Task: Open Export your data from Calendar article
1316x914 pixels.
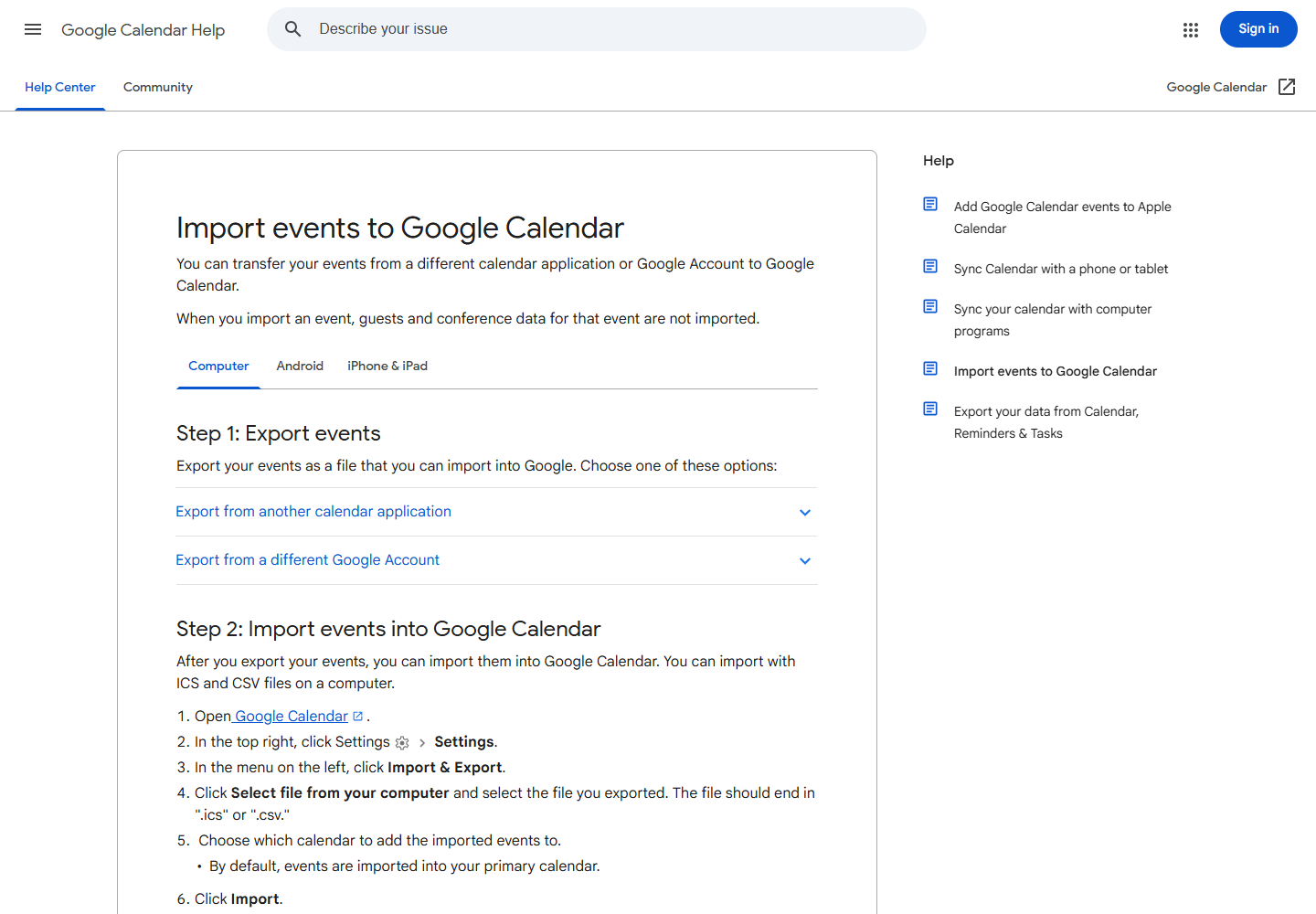Action: [1046, 422]
